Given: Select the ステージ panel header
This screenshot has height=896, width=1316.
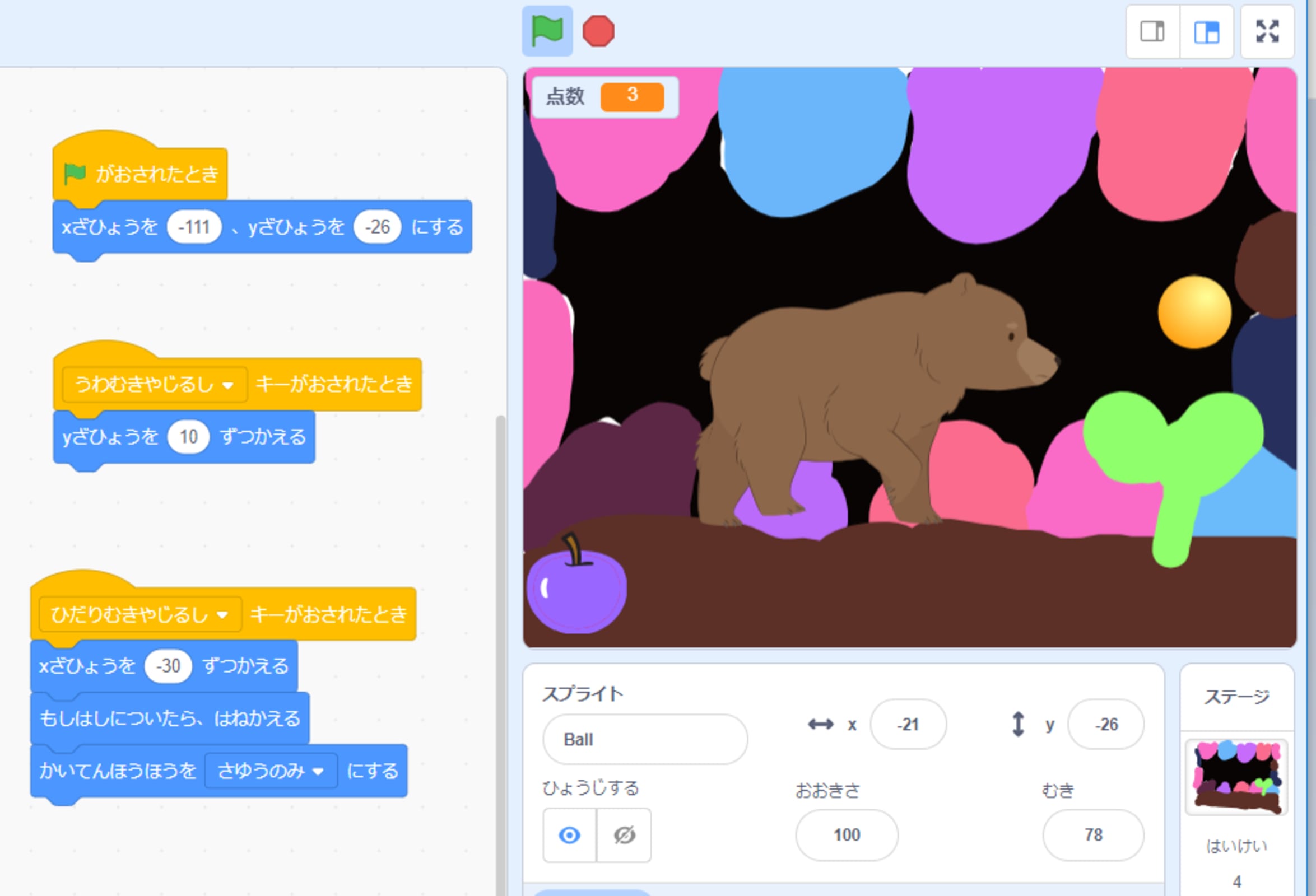Looking at the screenshot, I should tap(1236, 697).
